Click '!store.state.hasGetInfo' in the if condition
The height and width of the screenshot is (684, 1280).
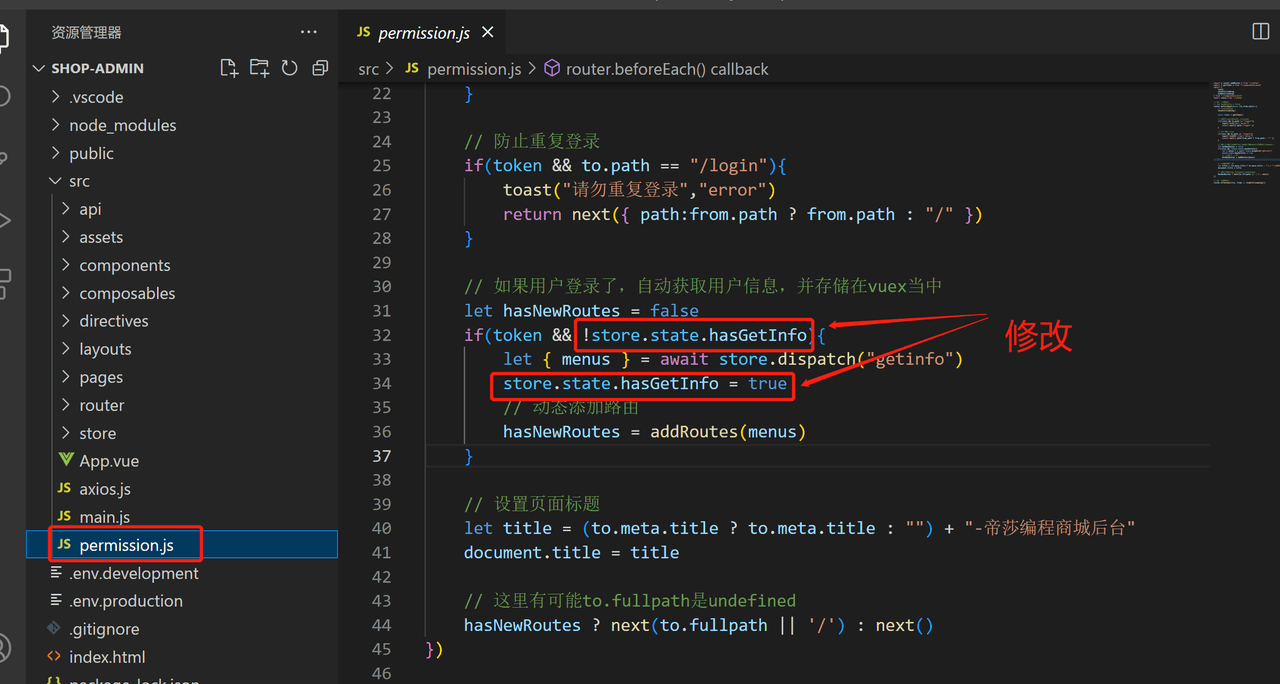[694, 335]
